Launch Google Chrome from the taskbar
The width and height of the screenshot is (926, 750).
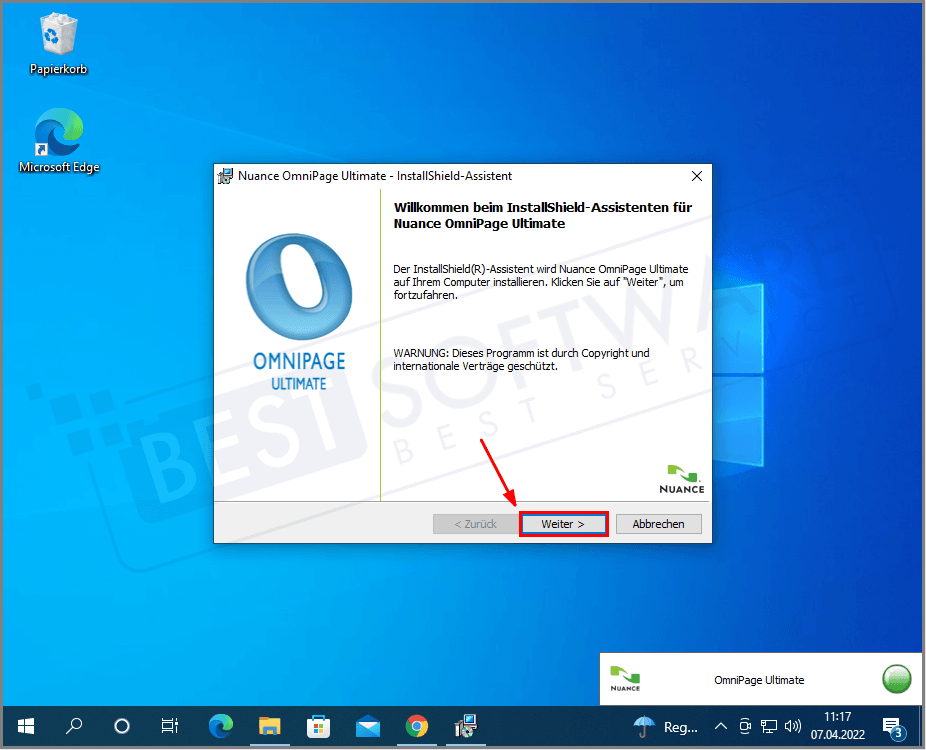point(417,726)
